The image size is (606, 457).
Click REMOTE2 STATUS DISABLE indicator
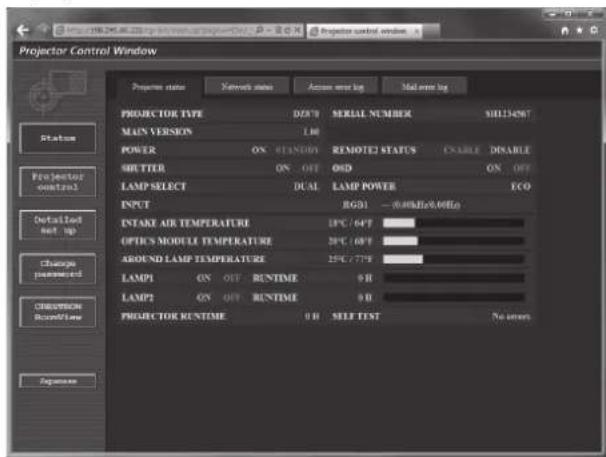pyautogui.click(x=510, y=150)
